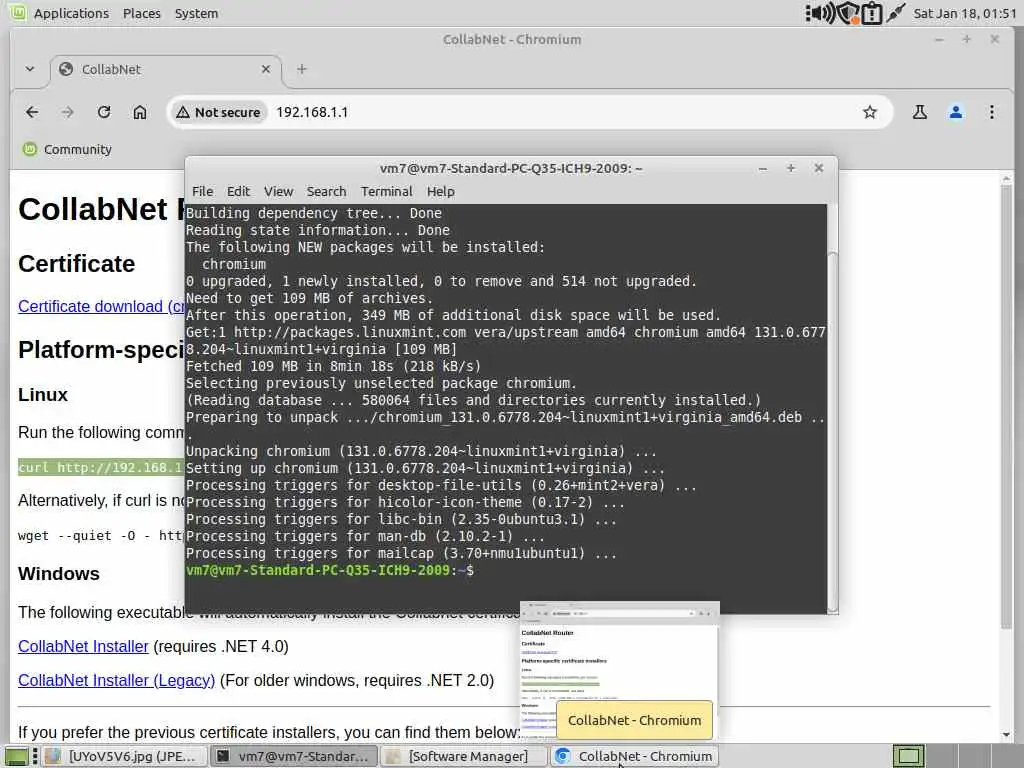Image resolution: width=1024 pixels, height=768 pixels.
Task: Click the shield update manager tray icon
Action: pyautogui.click(x=848, y=13)
